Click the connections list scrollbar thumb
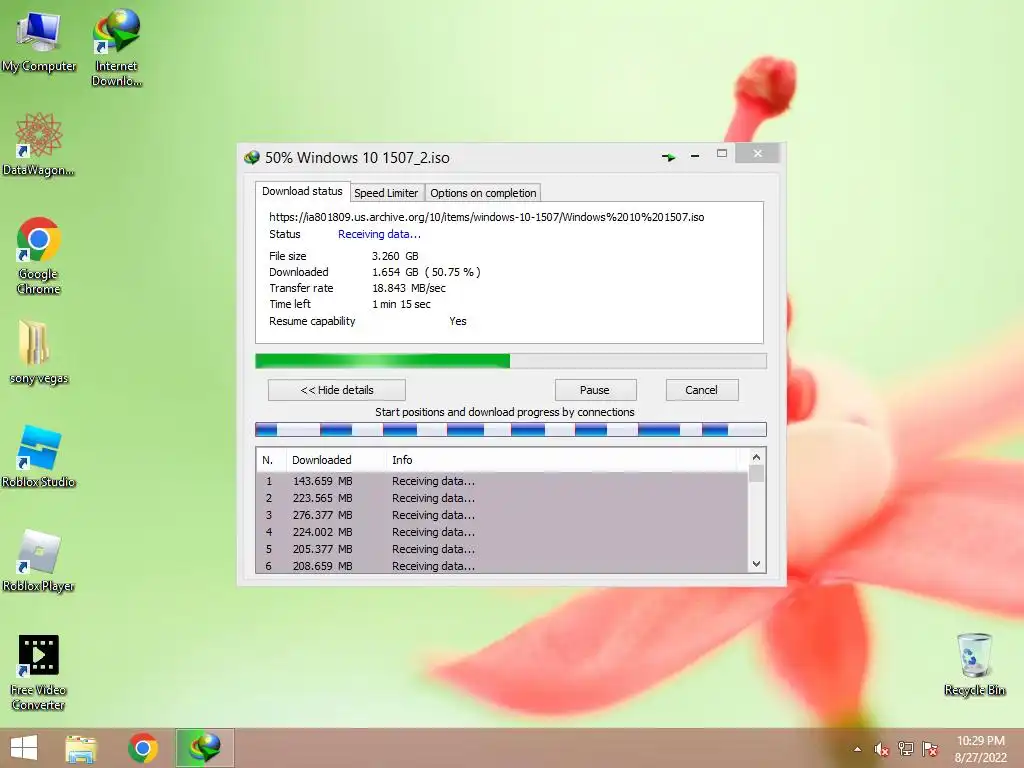 [x=756, y=473]
